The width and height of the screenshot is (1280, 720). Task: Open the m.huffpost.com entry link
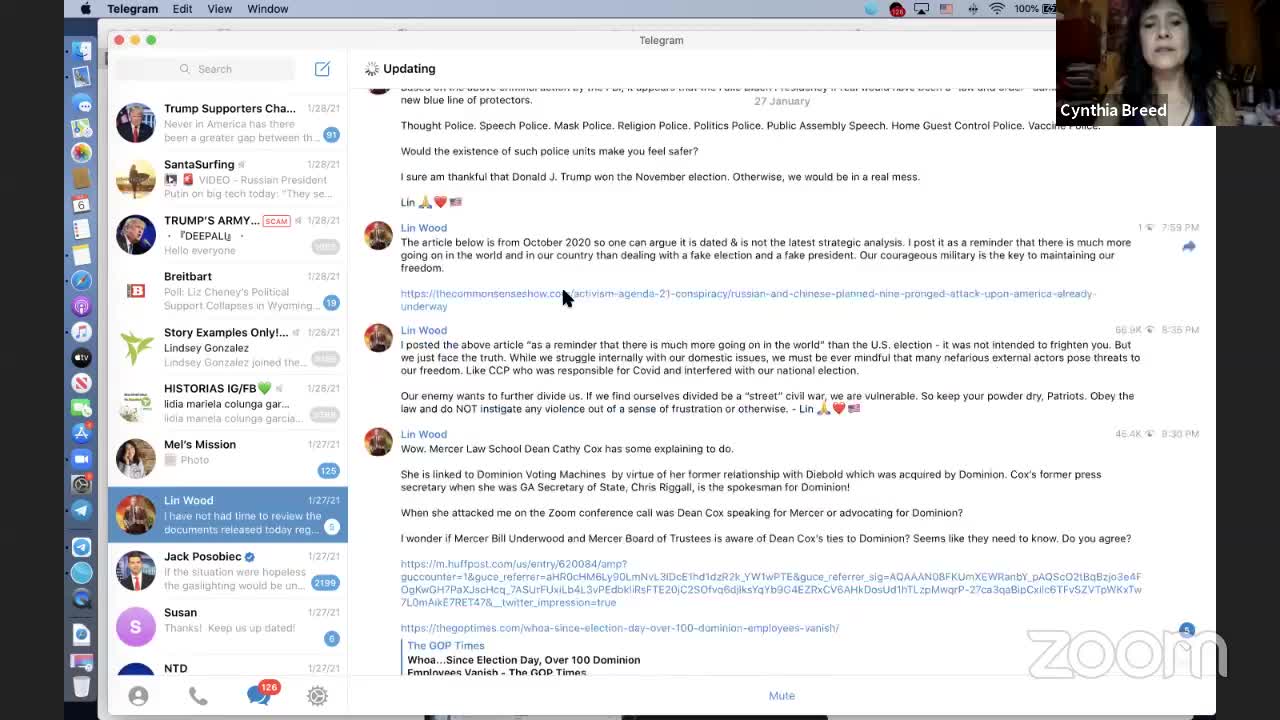(x=771, y=583)
